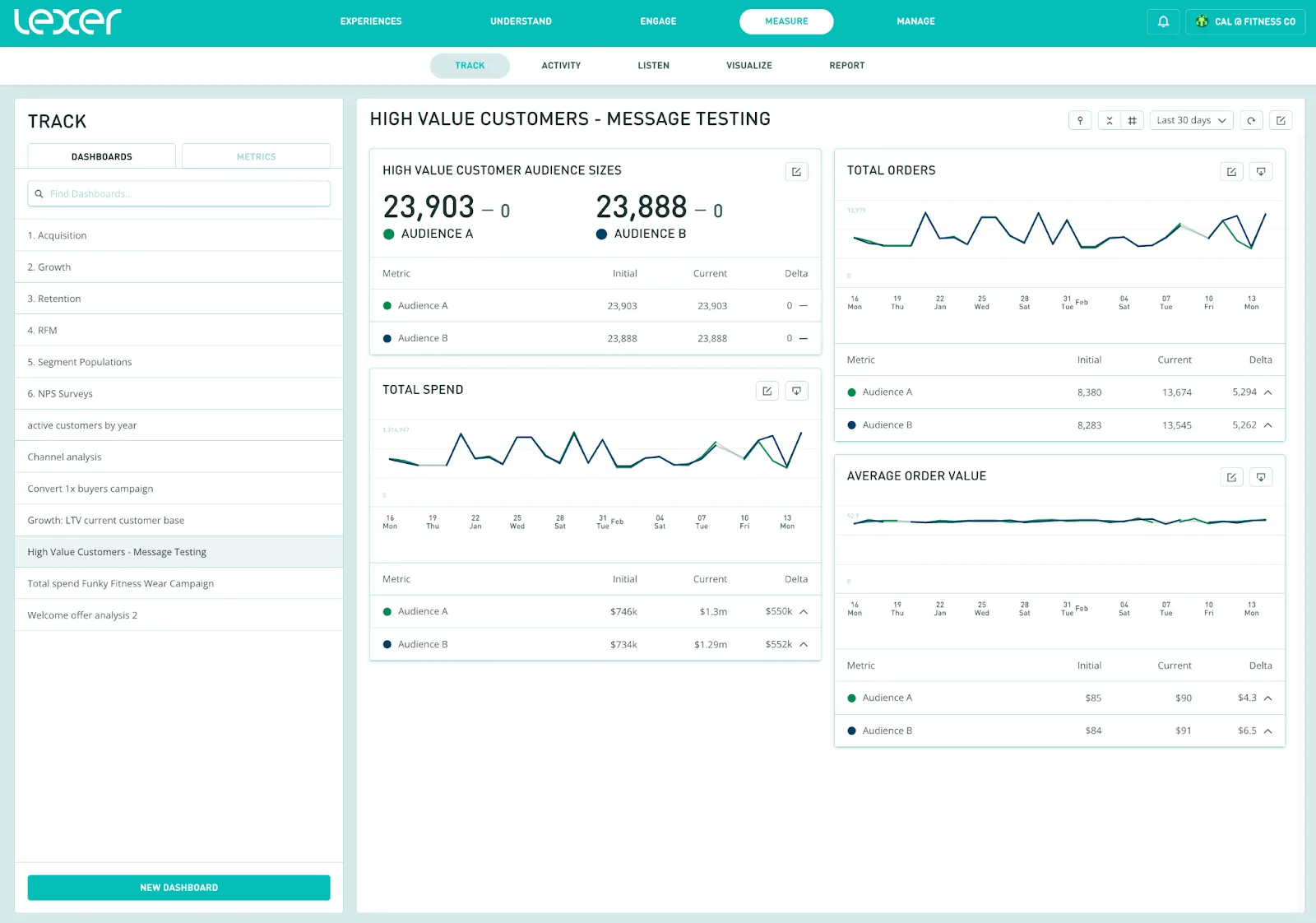
Task: Open the 2. Growth dashboard
Action: pos(178,267)
